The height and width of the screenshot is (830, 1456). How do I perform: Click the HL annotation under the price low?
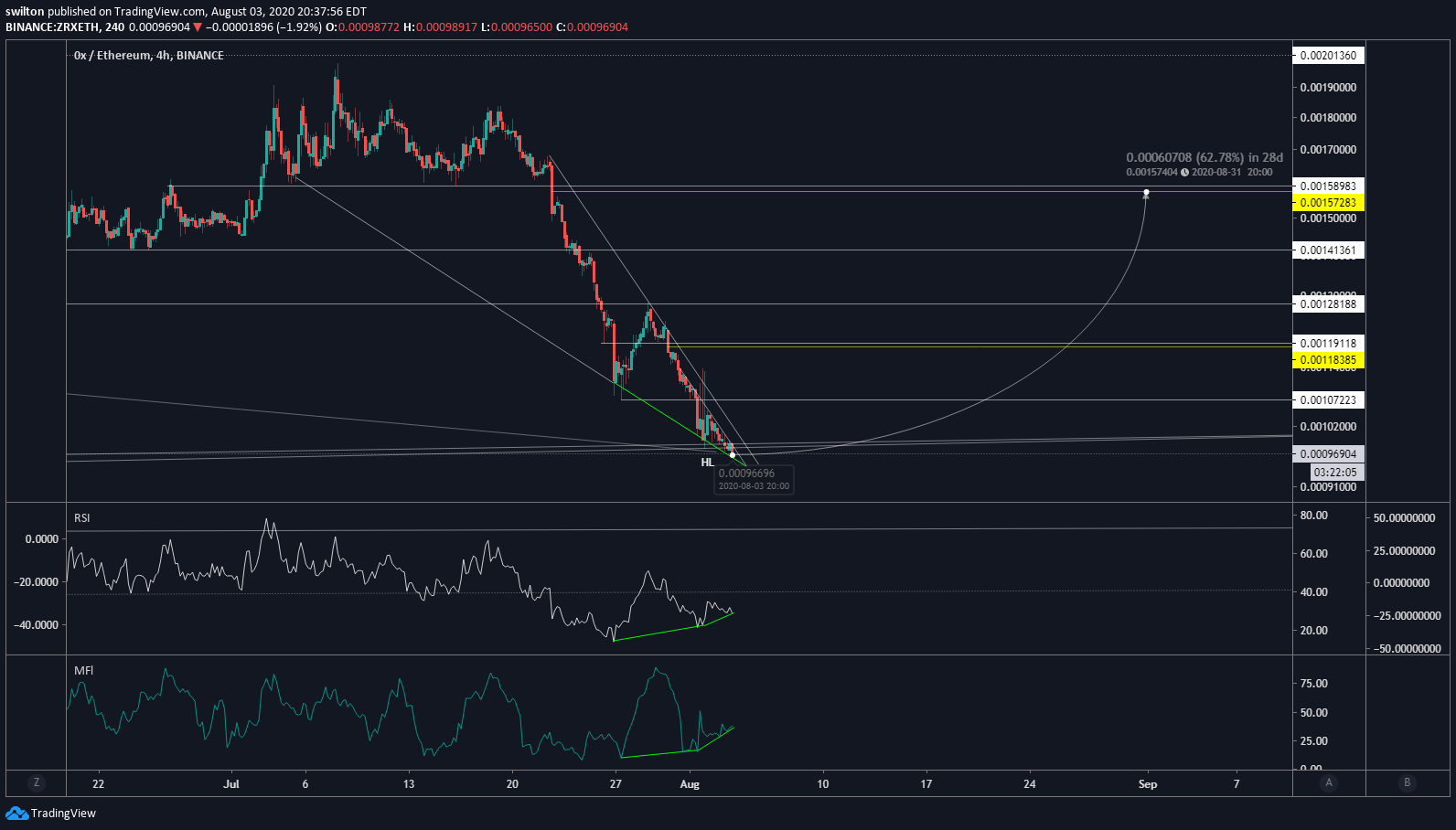coord(707,463)
